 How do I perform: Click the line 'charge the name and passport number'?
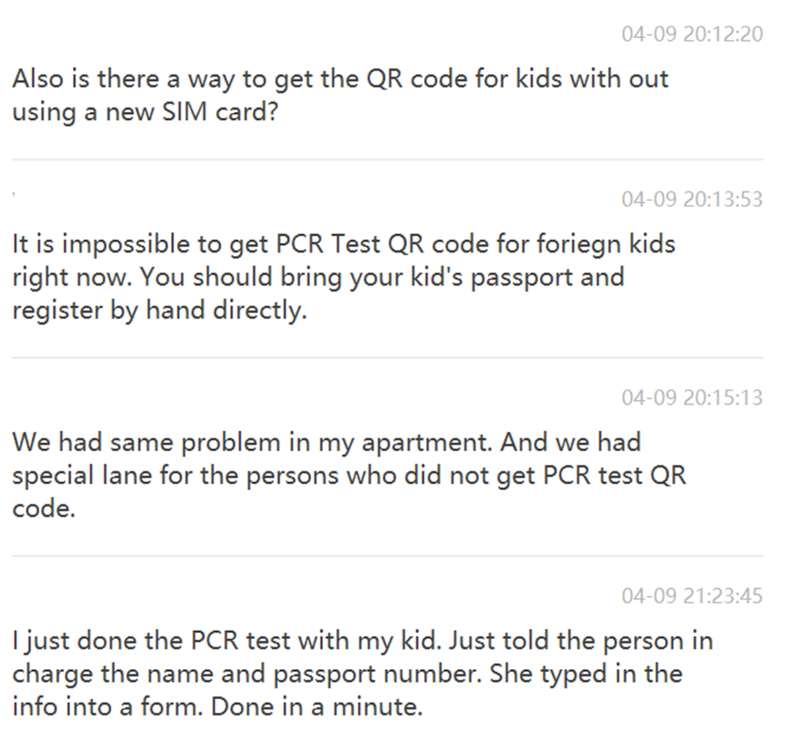[347, 674]
